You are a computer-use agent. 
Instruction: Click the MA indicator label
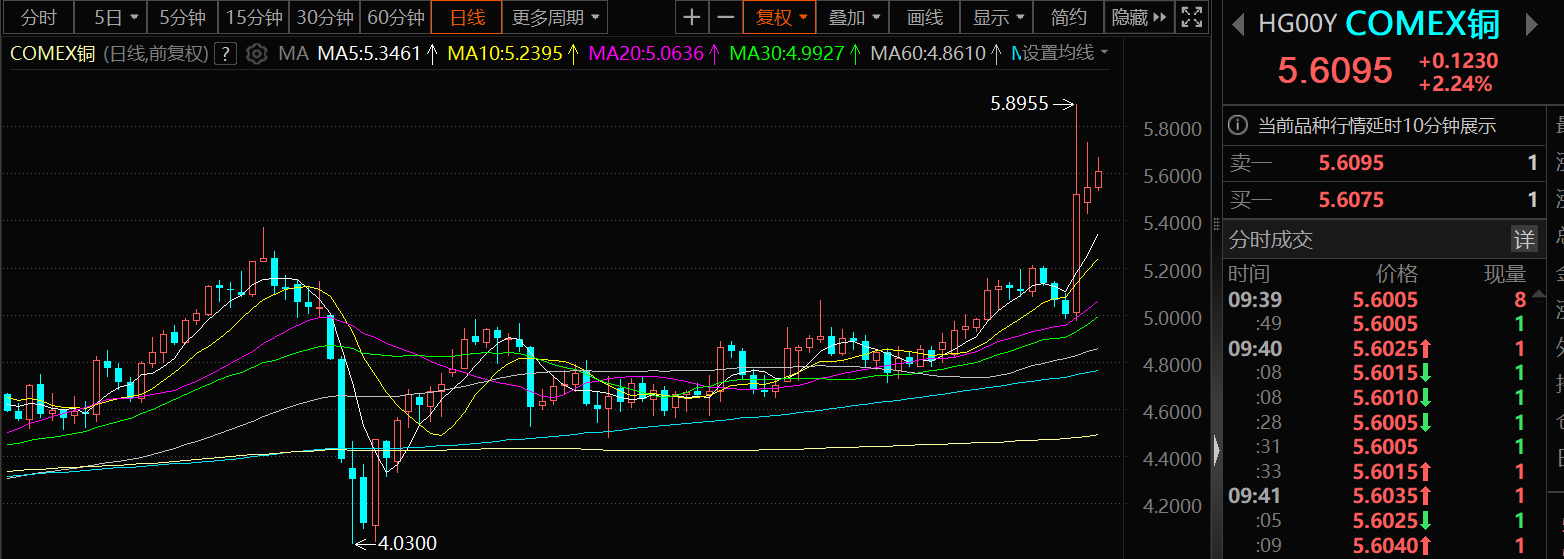pyautogui.click(x=293, y=54)
